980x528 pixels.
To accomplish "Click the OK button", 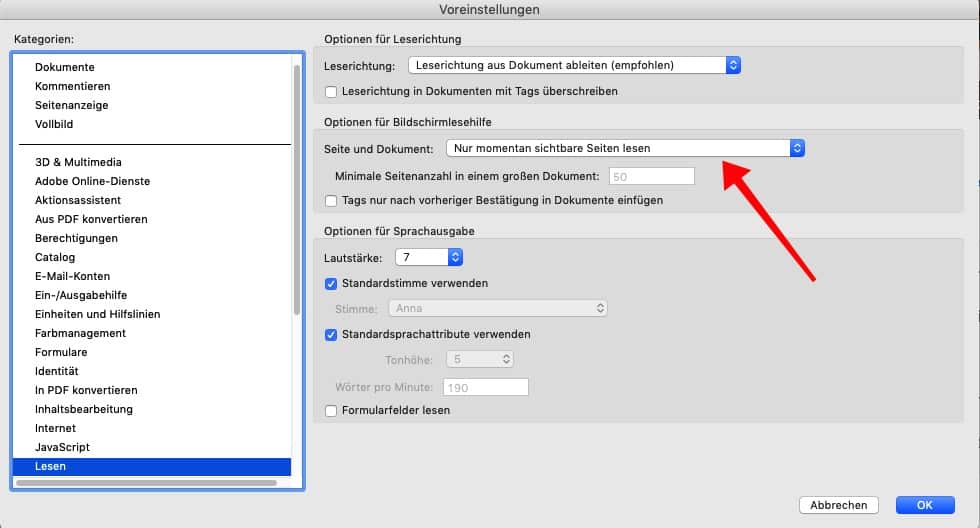I will point(924,505).
